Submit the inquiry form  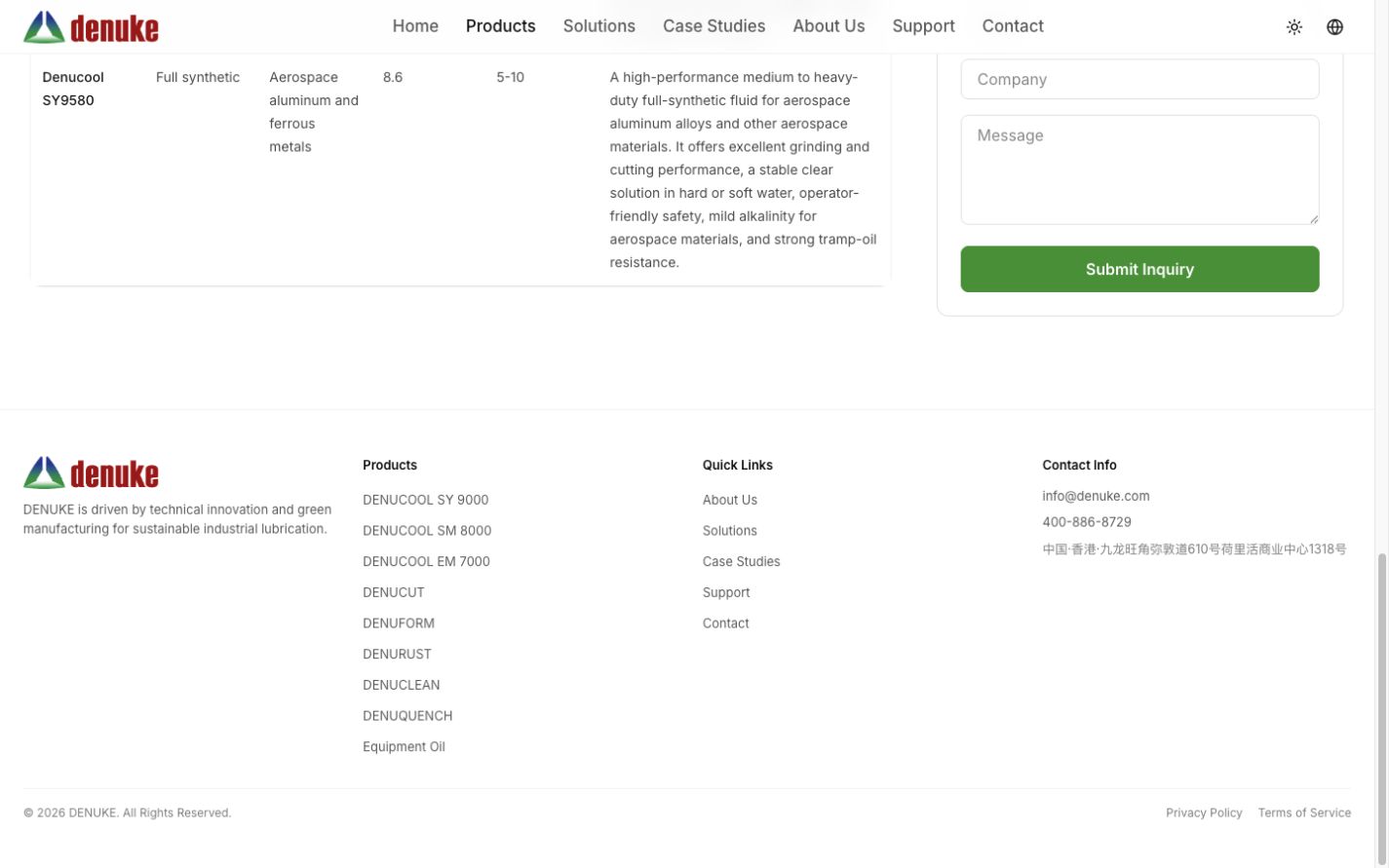click(x=1139, y=269)
